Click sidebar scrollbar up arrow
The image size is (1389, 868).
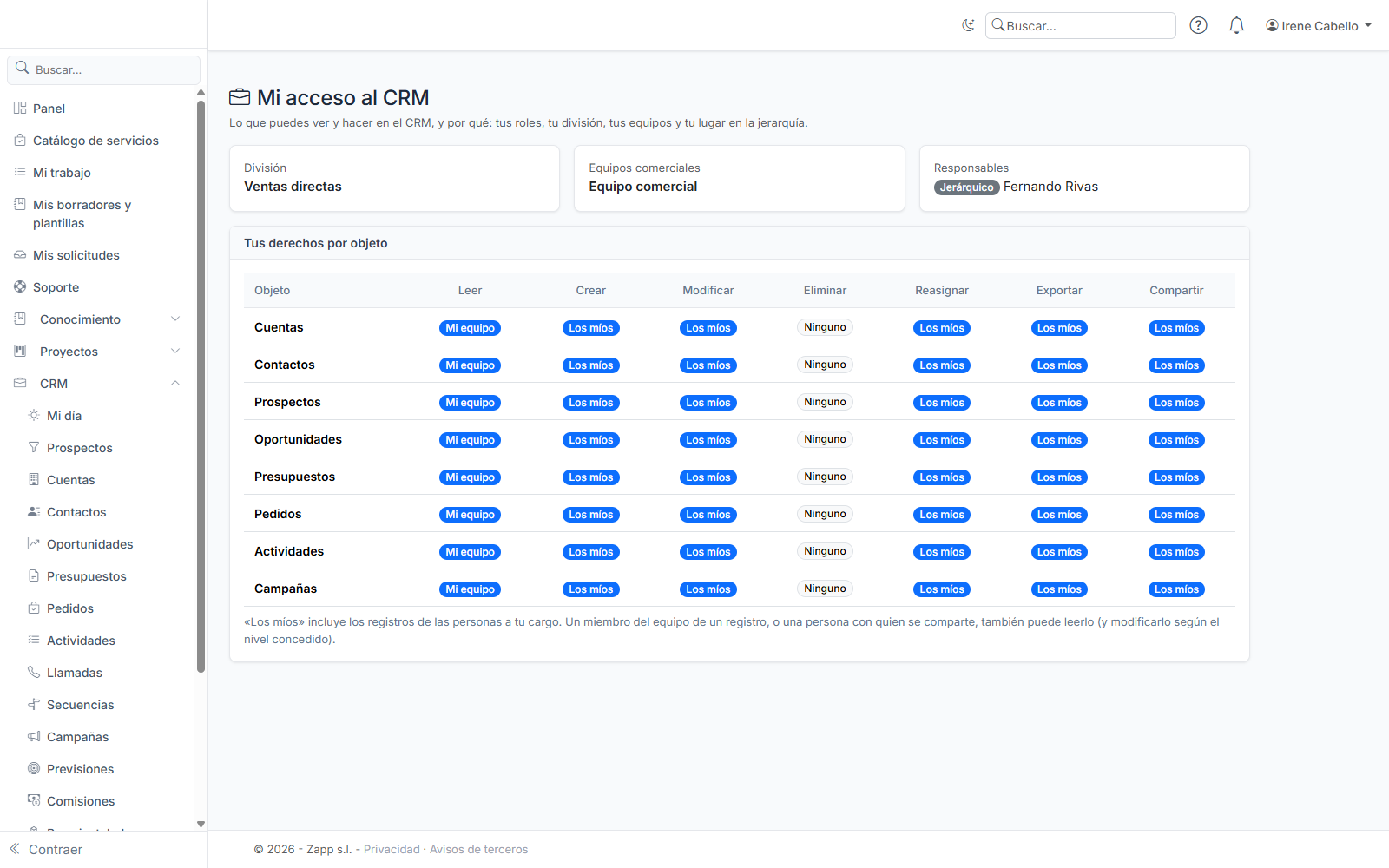(x=201, y=93)
